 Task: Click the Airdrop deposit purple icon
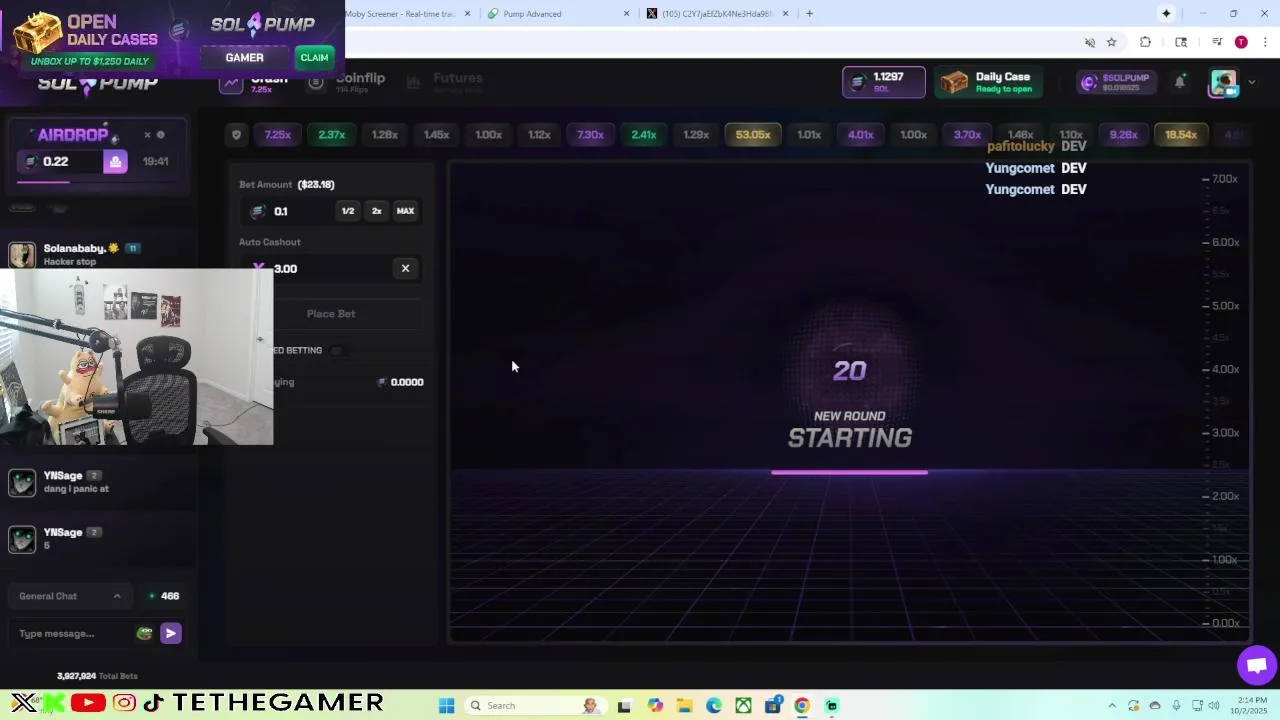(x=115, y=162)
